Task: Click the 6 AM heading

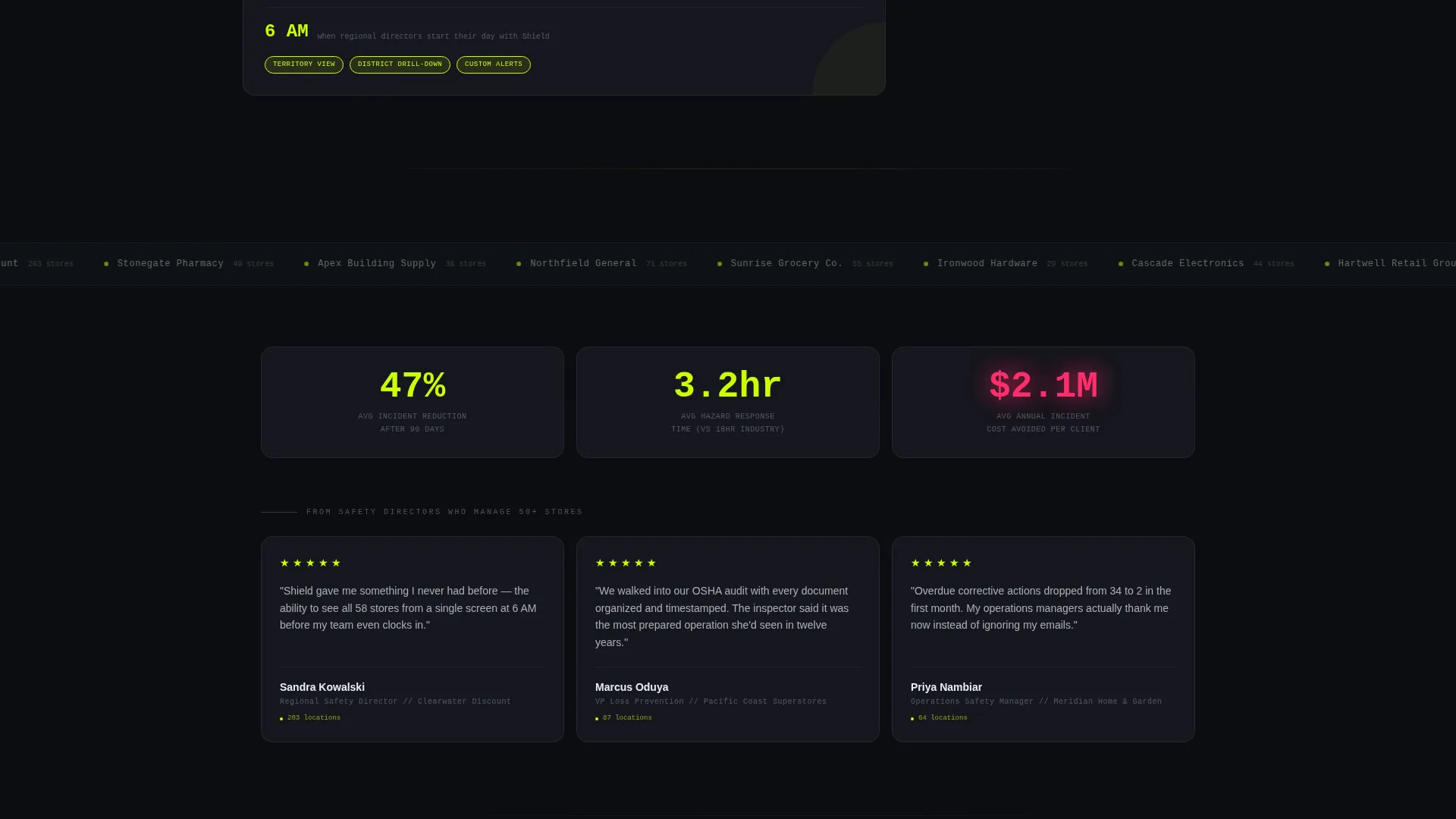Action: (286, 32)
